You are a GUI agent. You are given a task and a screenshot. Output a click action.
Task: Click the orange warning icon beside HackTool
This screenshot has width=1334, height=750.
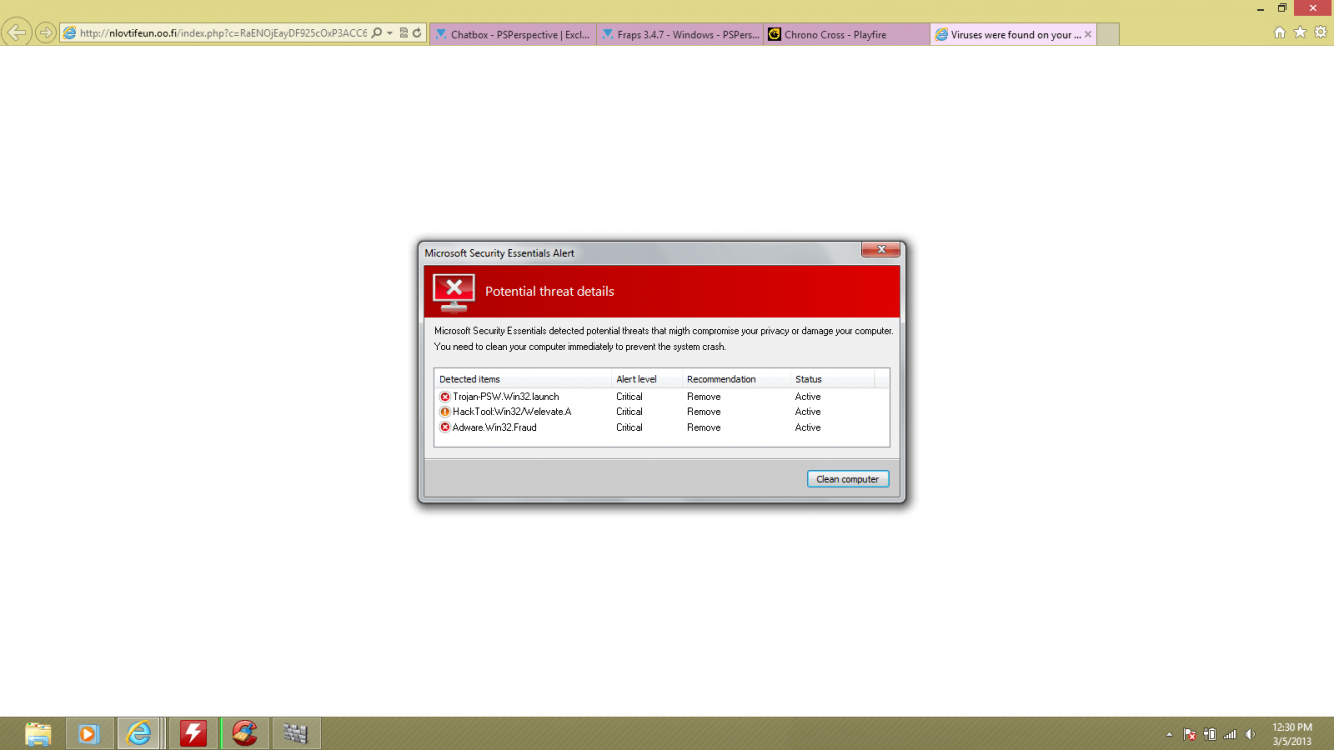tap(445, 412)
